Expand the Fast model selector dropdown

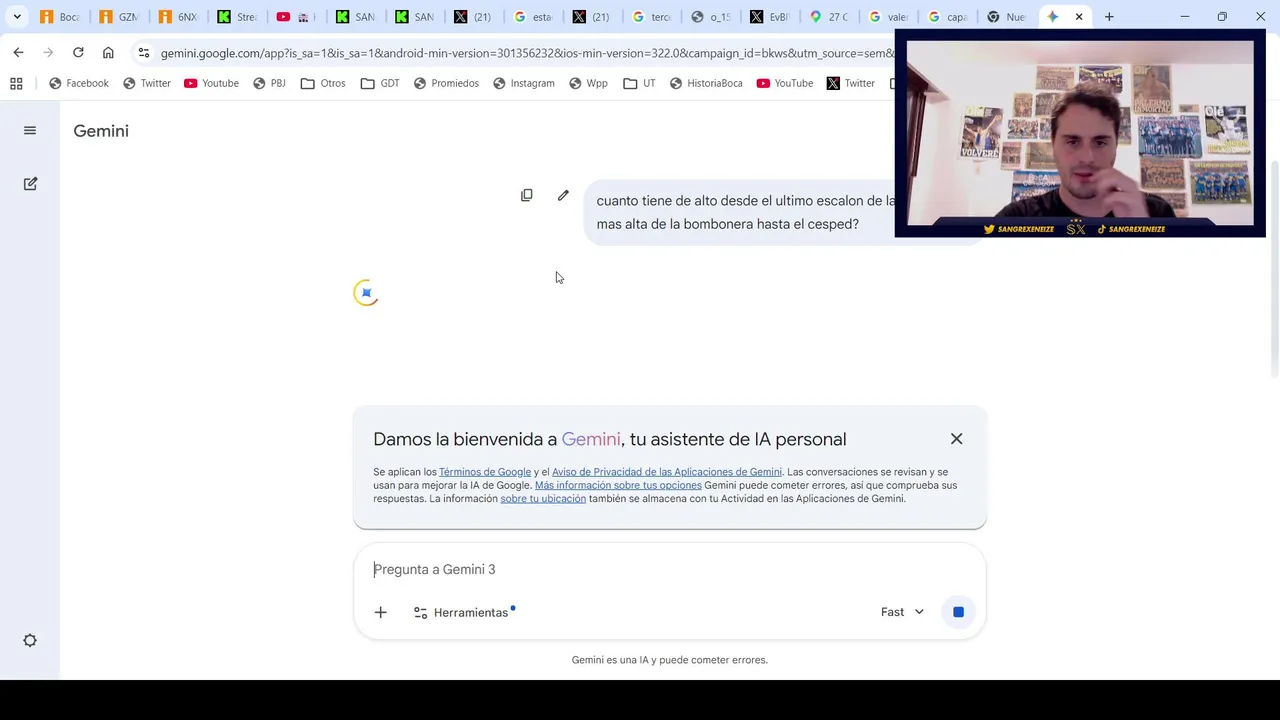point(902,612)
